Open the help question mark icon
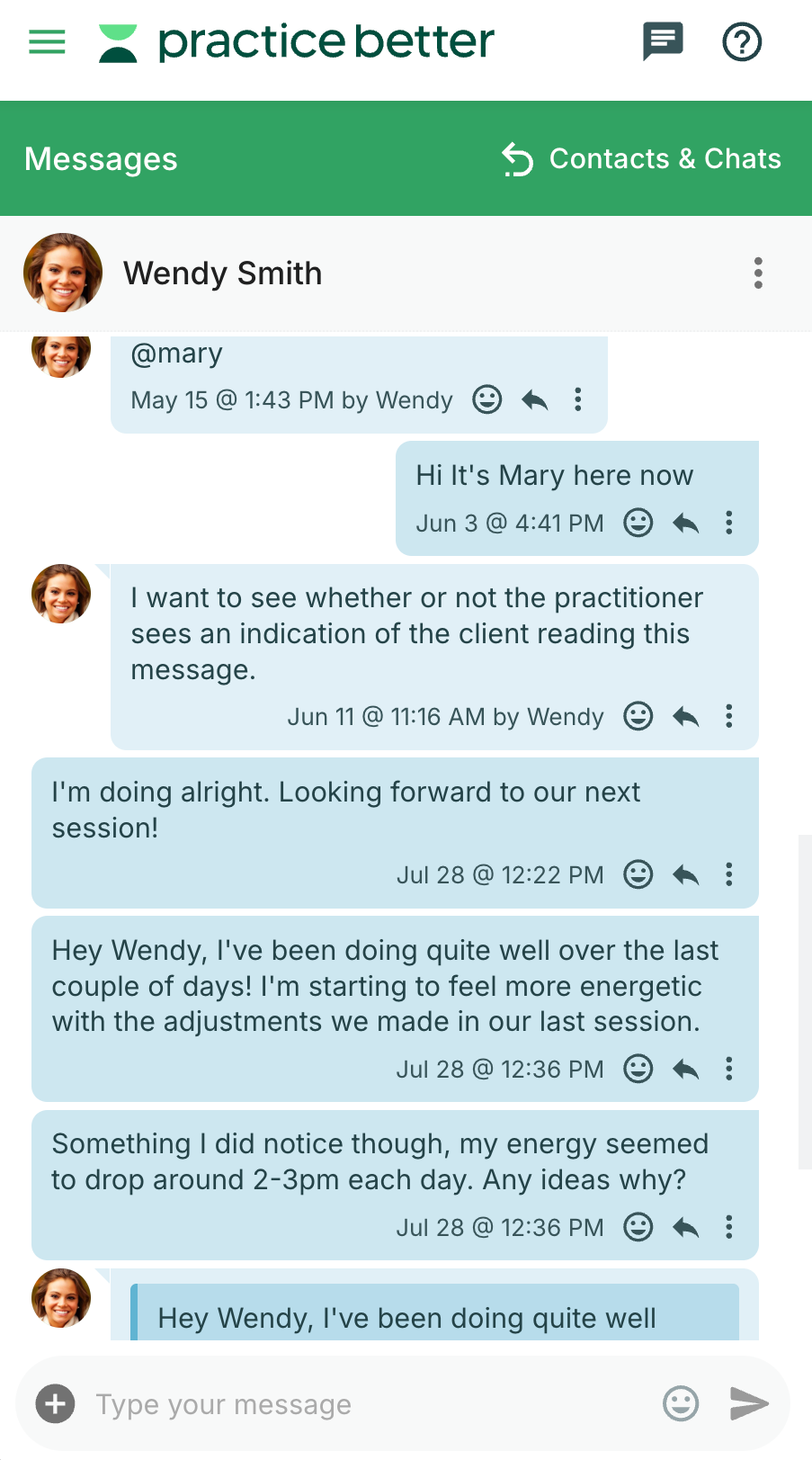 (742, 41)
